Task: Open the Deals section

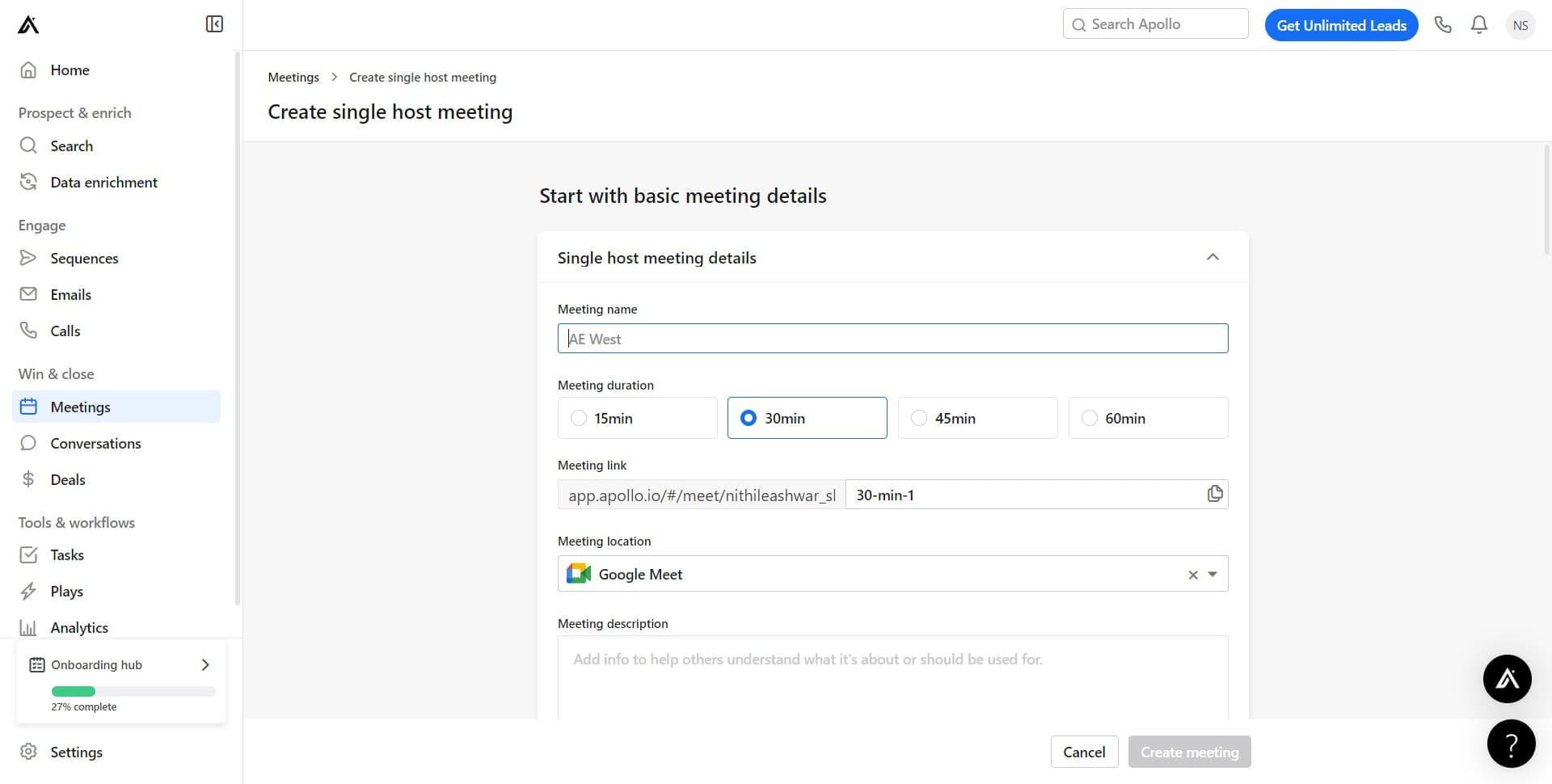Action: [68, 479]
